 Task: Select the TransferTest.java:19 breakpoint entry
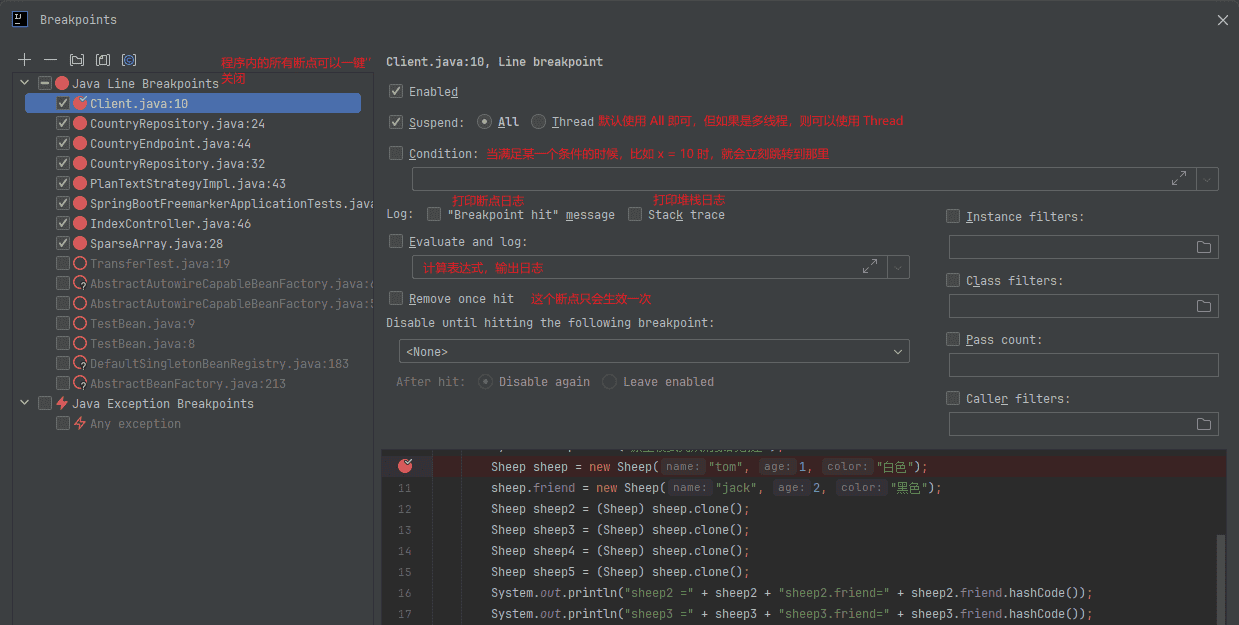coord(160,264)
